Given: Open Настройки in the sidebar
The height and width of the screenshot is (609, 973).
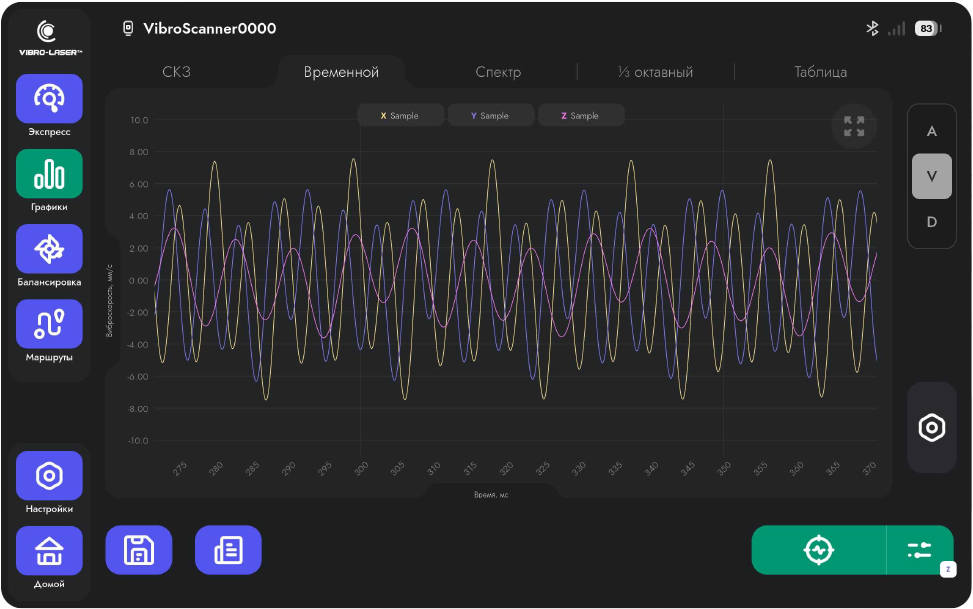Looking at the screenshot, I should [49, 476].
